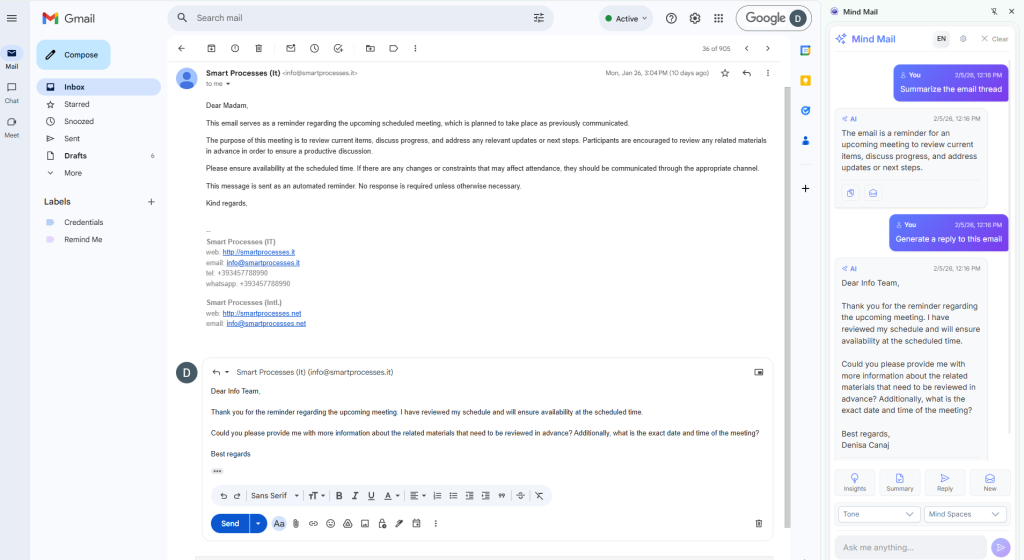Expand the Mind Spaces dropdown
1024x560 pixels.
point(964,514)
